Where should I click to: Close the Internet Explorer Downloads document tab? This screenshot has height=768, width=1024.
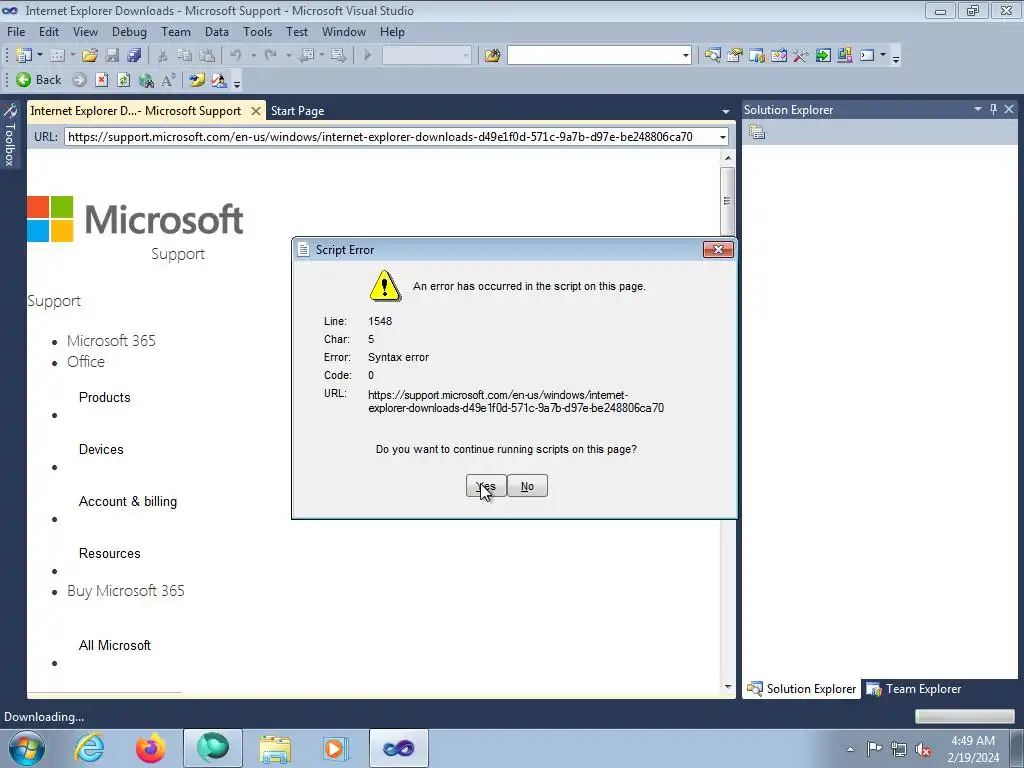(x=256, y=111)
